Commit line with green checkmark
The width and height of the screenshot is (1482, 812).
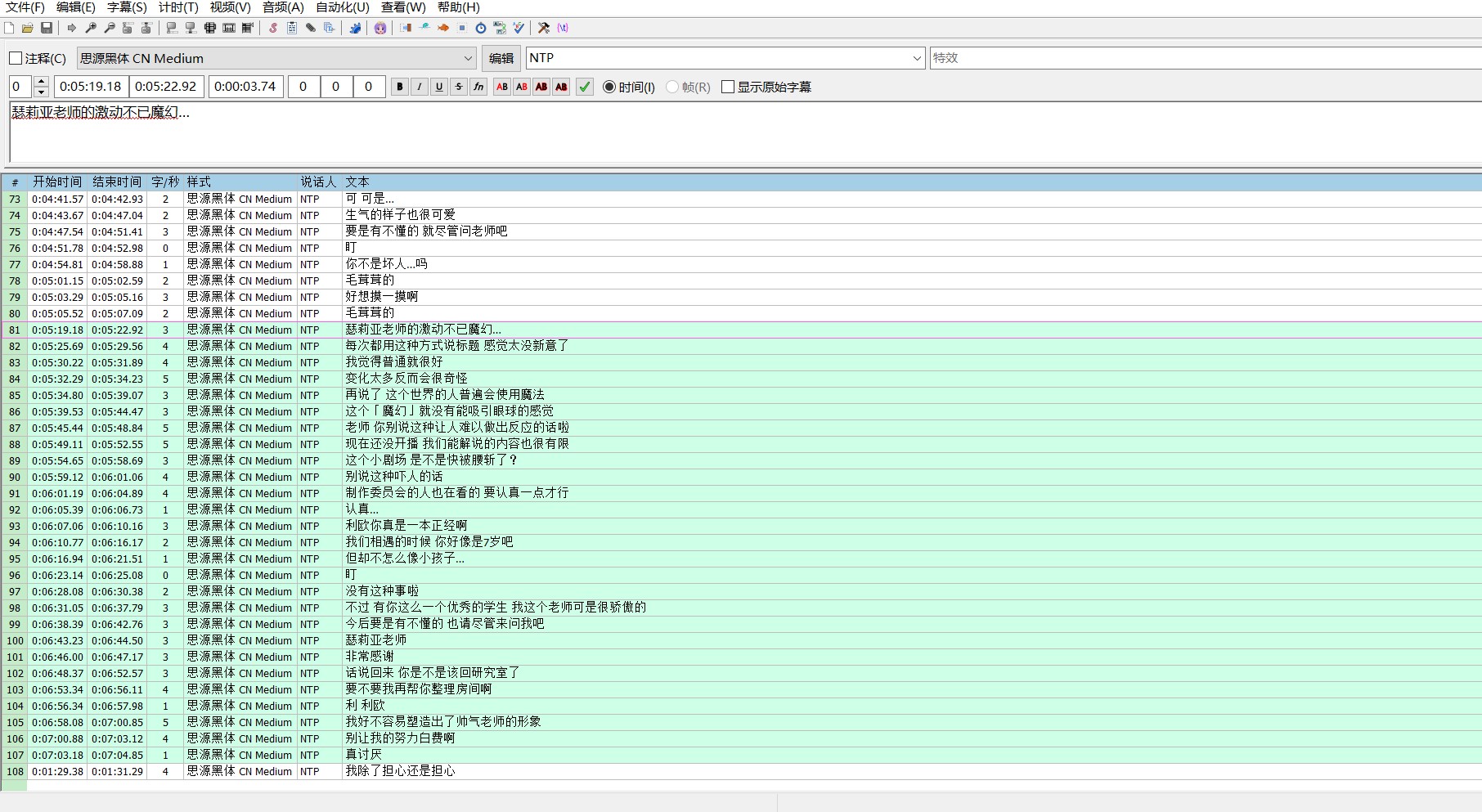pyautogui.click(x=585, y=87)
